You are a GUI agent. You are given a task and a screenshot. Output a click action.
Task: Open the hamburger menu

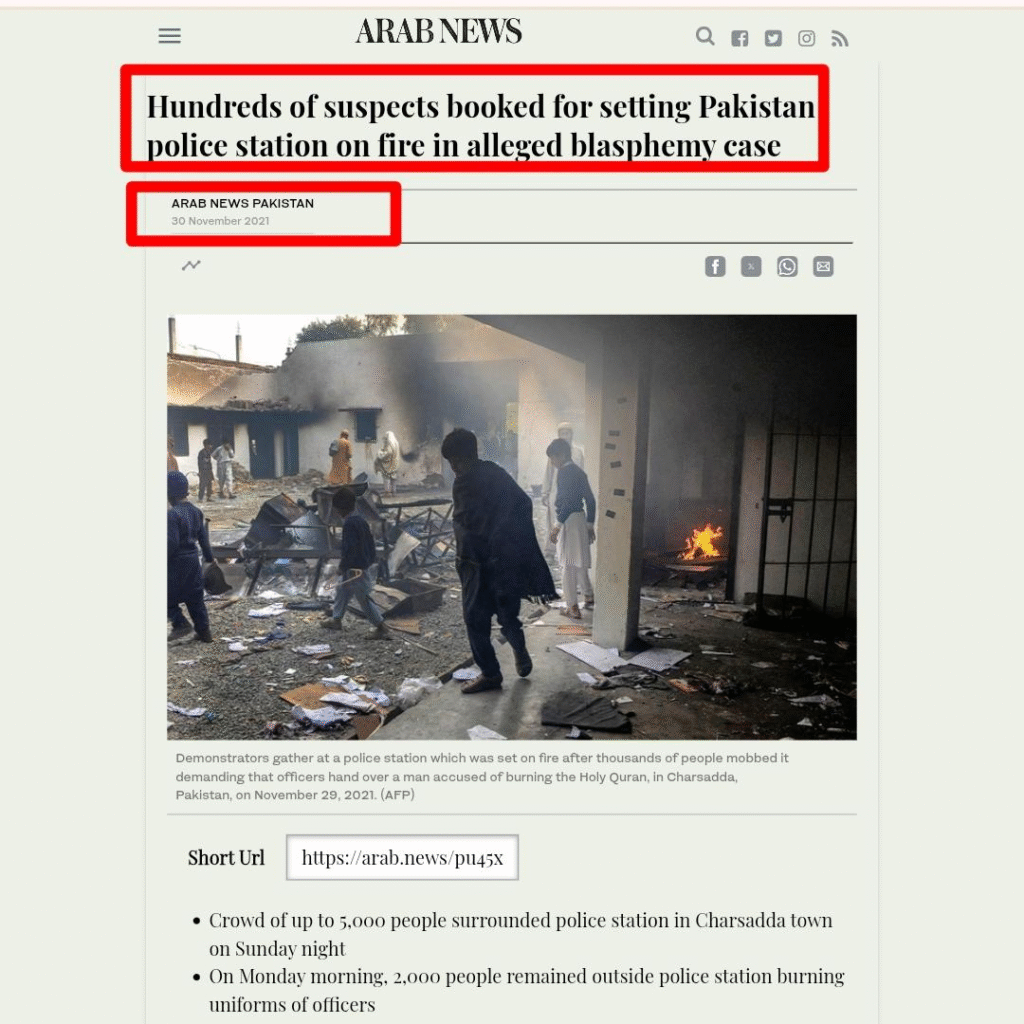point(169,36)
